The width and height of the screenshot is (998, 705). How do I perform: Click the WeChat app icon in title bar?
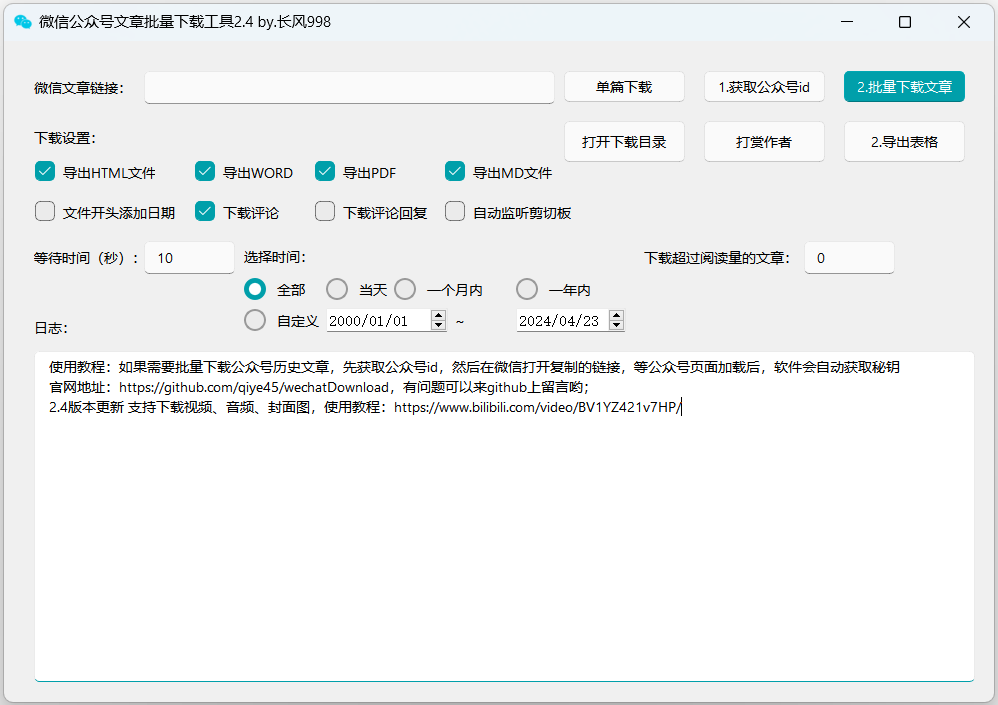tap(23, 22)
